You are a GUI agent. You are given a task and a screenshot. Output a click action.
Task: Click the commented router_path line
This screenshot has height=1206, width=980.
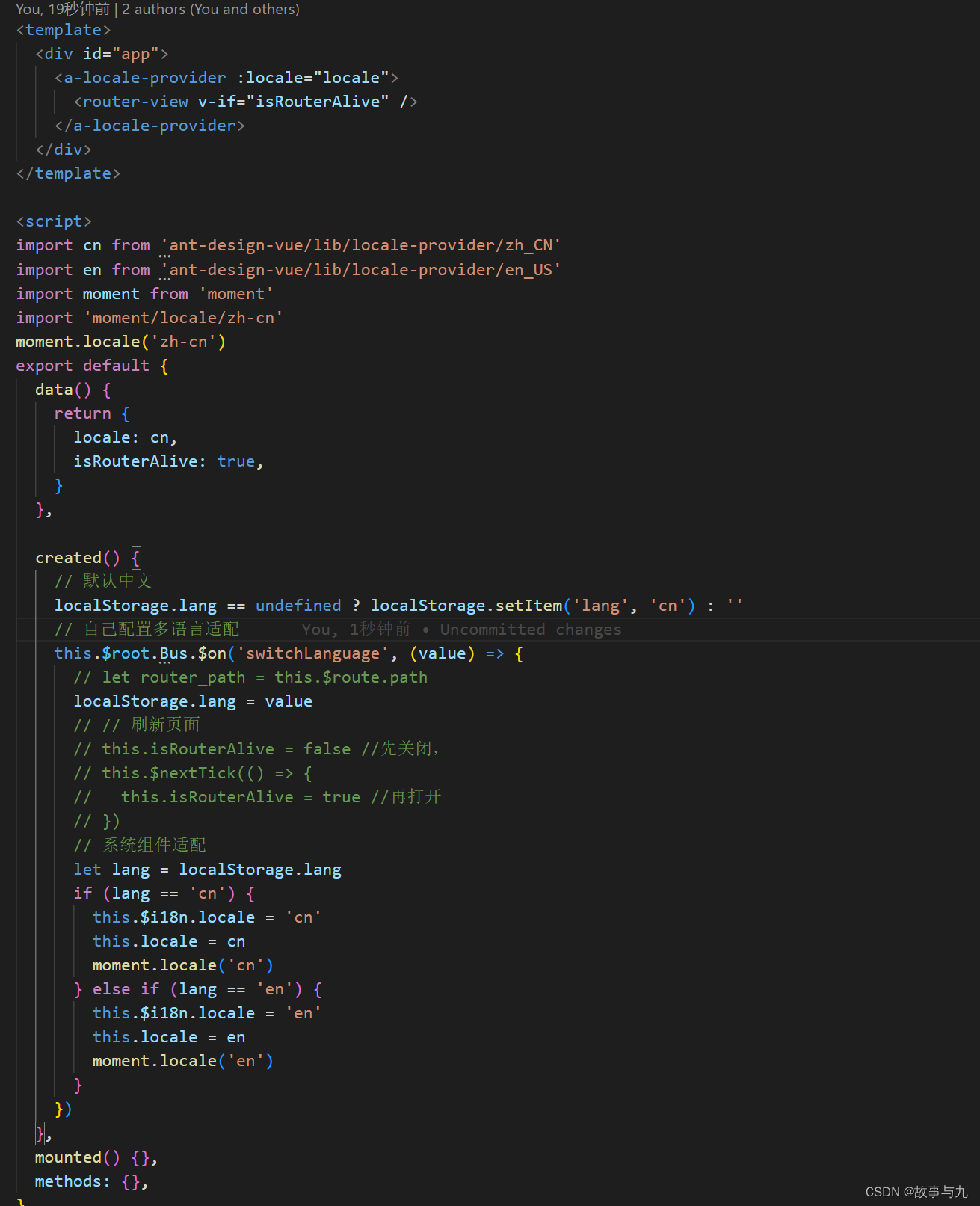click(250, 678)
